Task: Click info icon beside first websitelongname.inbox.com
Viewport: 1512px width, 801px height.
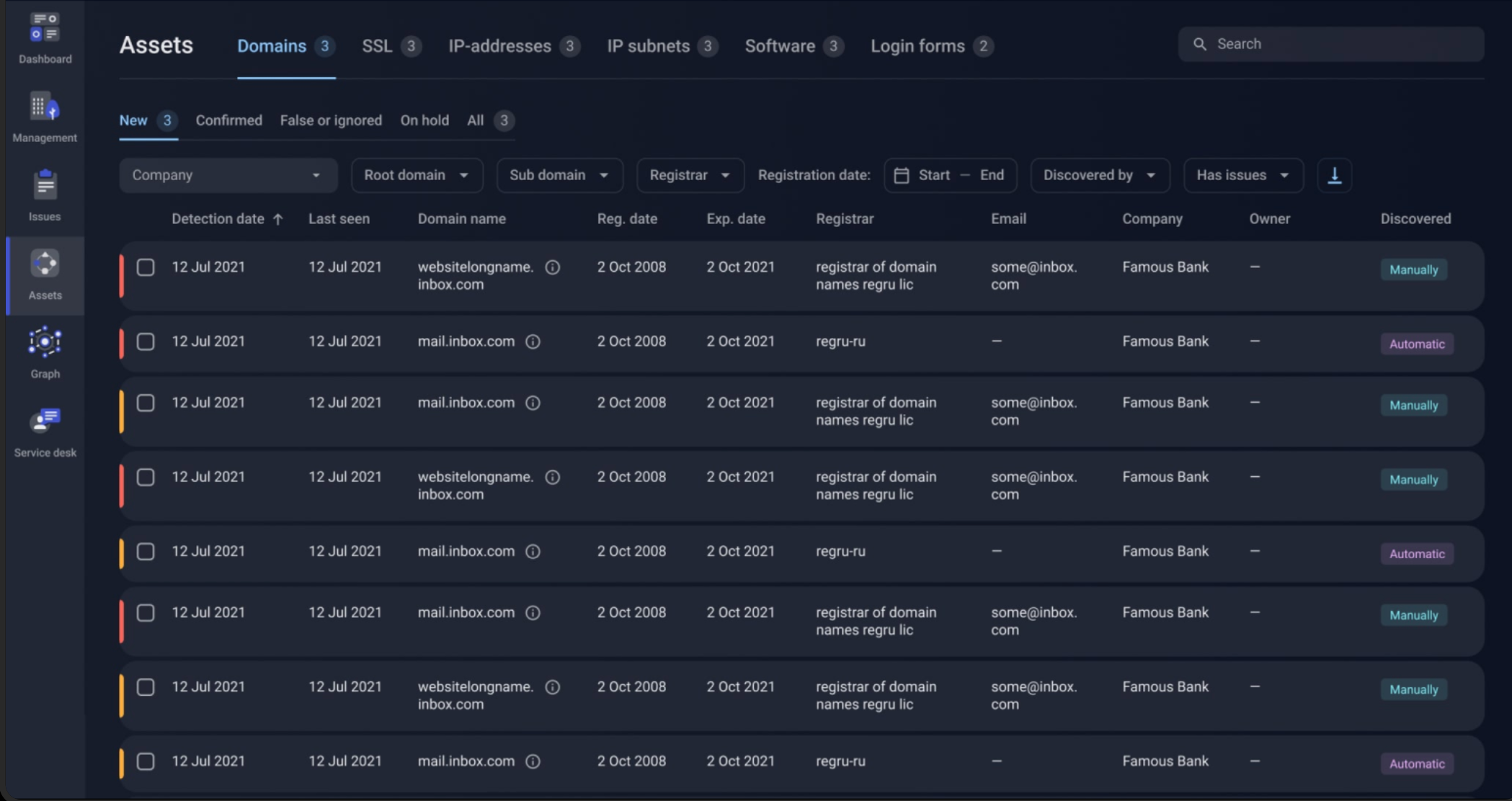Action: [553, 267]
